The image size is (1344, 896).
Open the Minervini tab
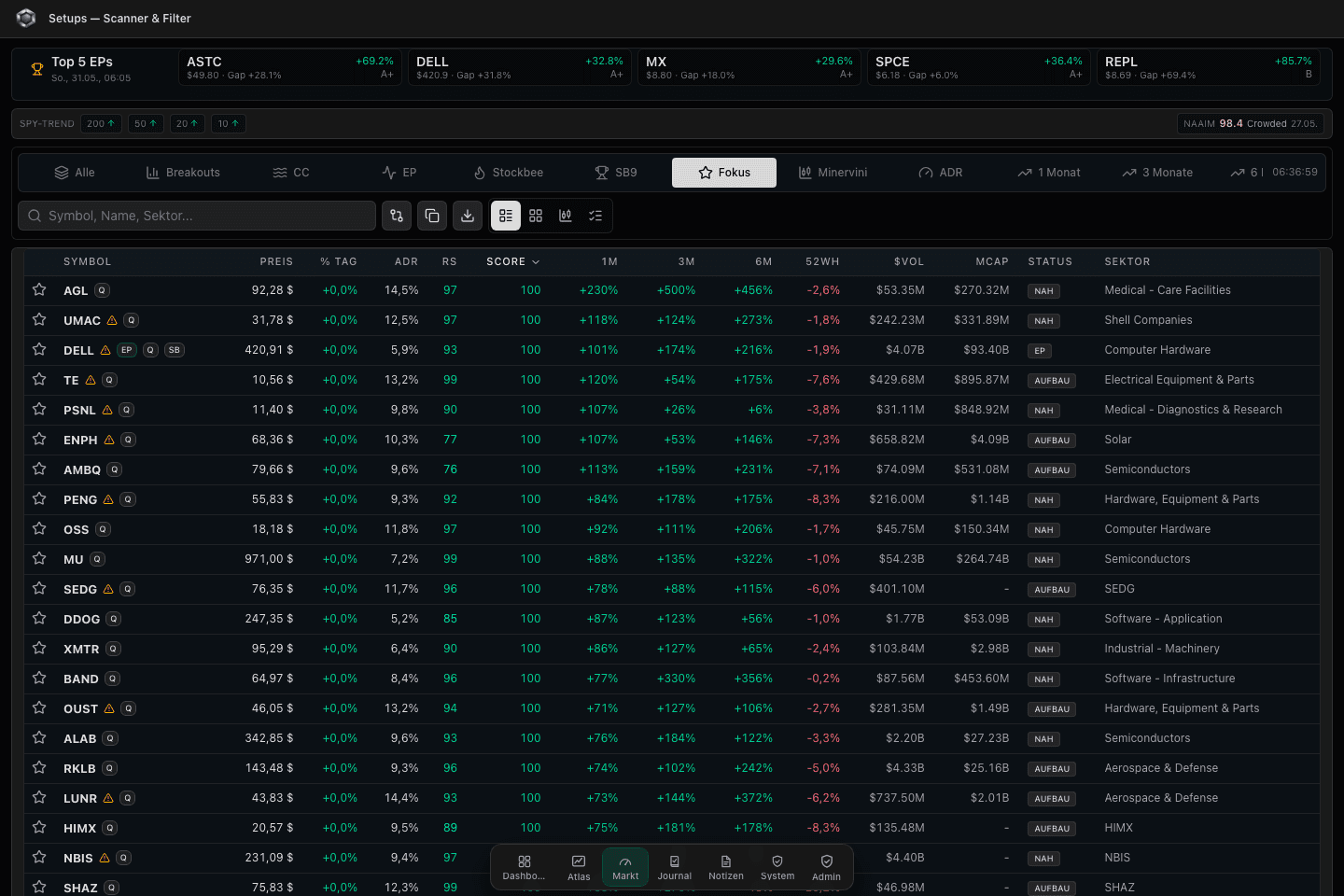(833, 173)
